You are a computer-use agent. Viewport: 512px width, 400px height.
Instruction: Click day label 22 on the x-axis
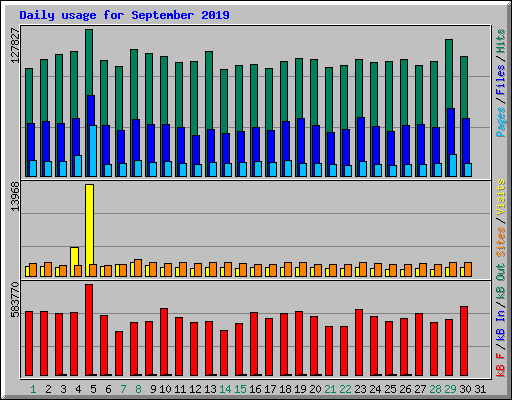345,389
